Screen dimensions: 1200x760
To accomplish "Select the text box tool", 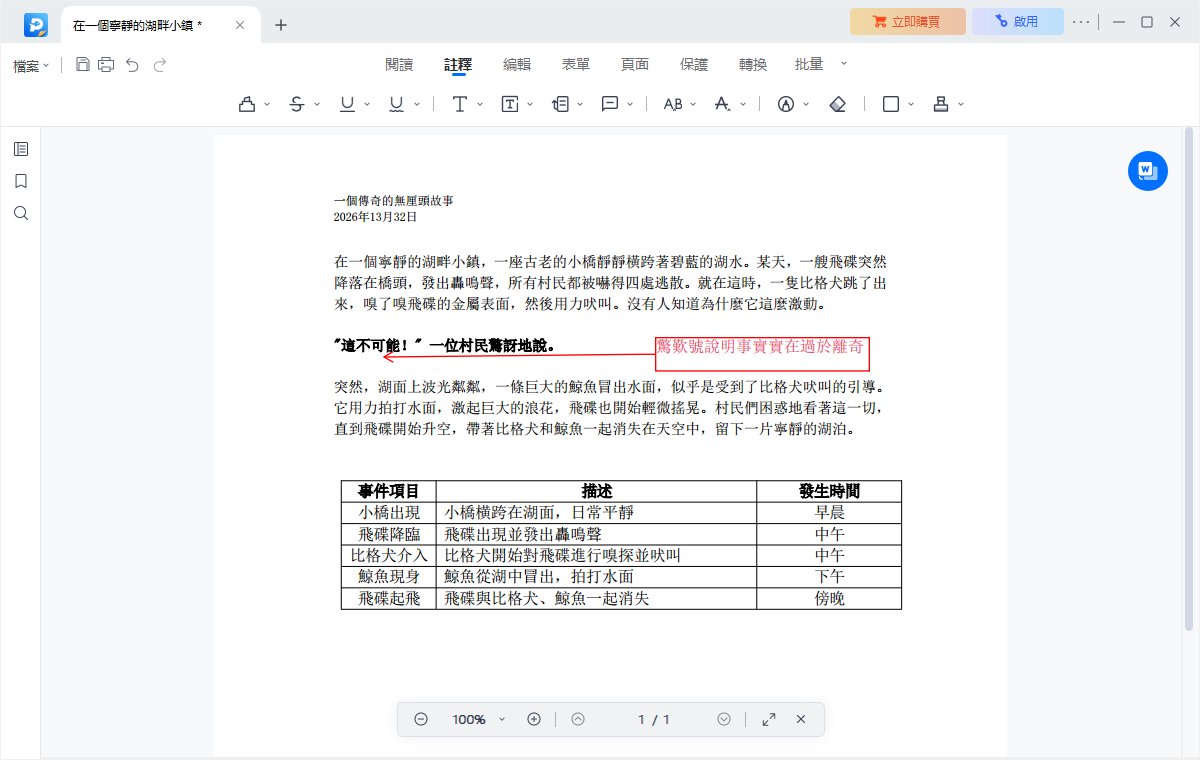I will 510,103.
